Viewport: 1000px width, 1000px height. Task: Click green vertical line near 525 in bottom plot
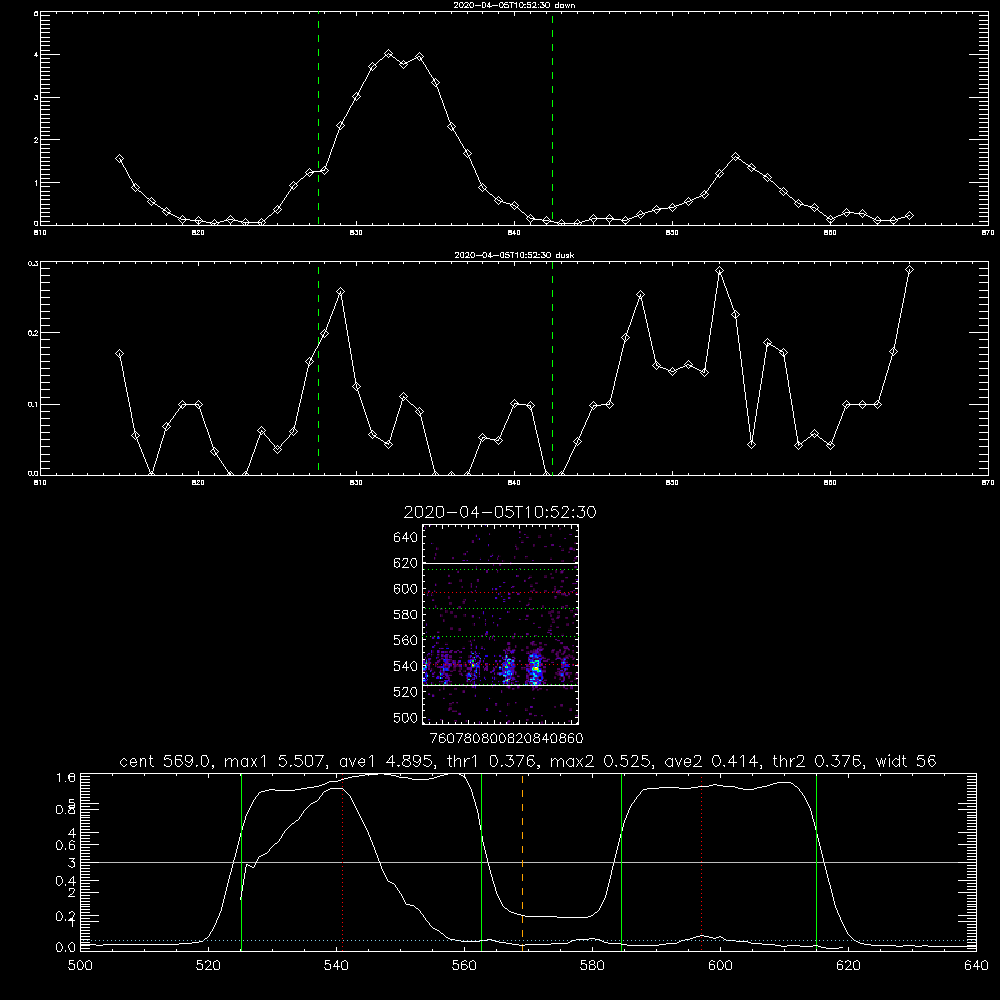coord(241,861)
